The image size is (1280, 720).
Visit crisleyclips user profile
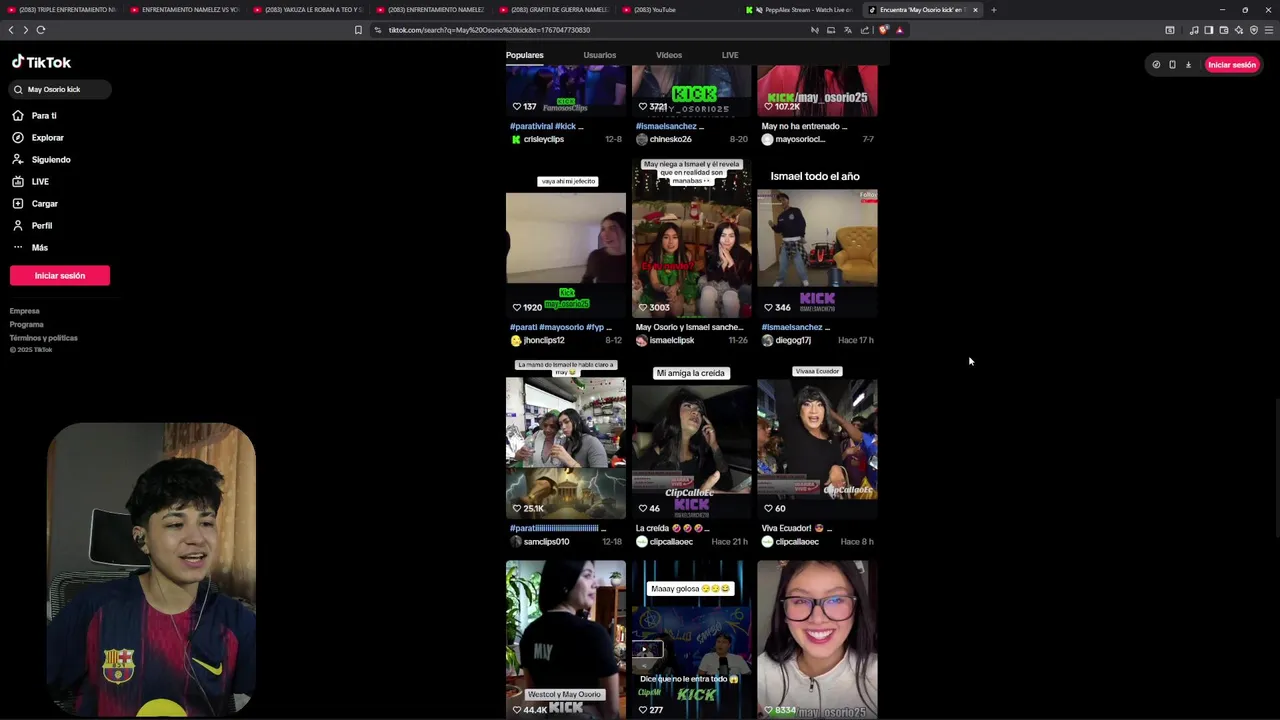pos(544,140)
